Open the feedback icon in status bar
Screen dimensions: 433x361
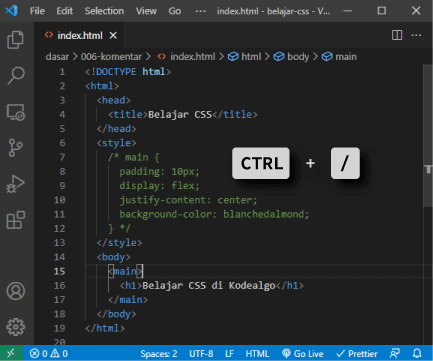(395, 353)
